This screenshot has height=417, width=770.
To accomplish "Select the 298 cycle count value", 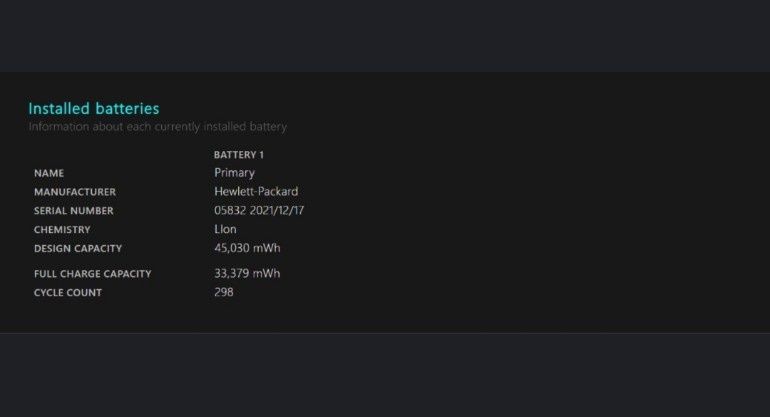I will [x=224, y=292].
